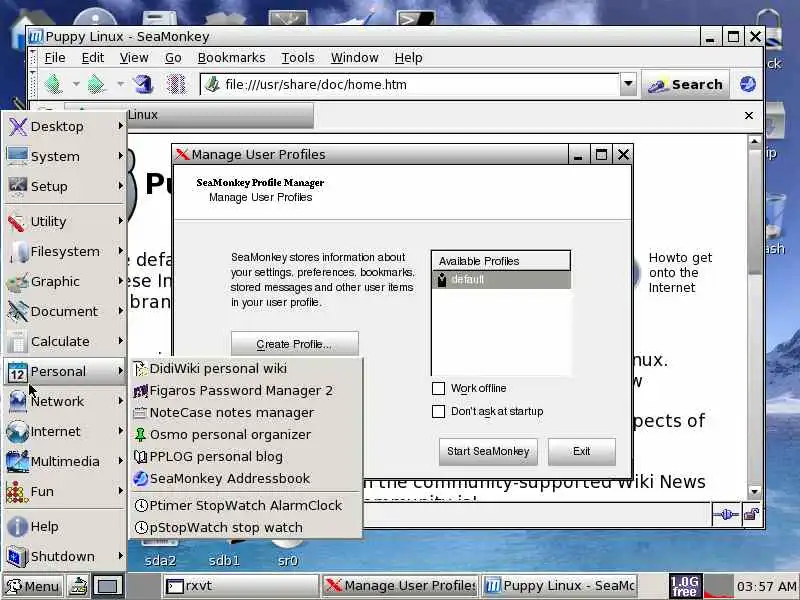Viewport: 800px width, 600px height.
Task: Click the Search button in SeaMonkey
Action: coord(685,84)
